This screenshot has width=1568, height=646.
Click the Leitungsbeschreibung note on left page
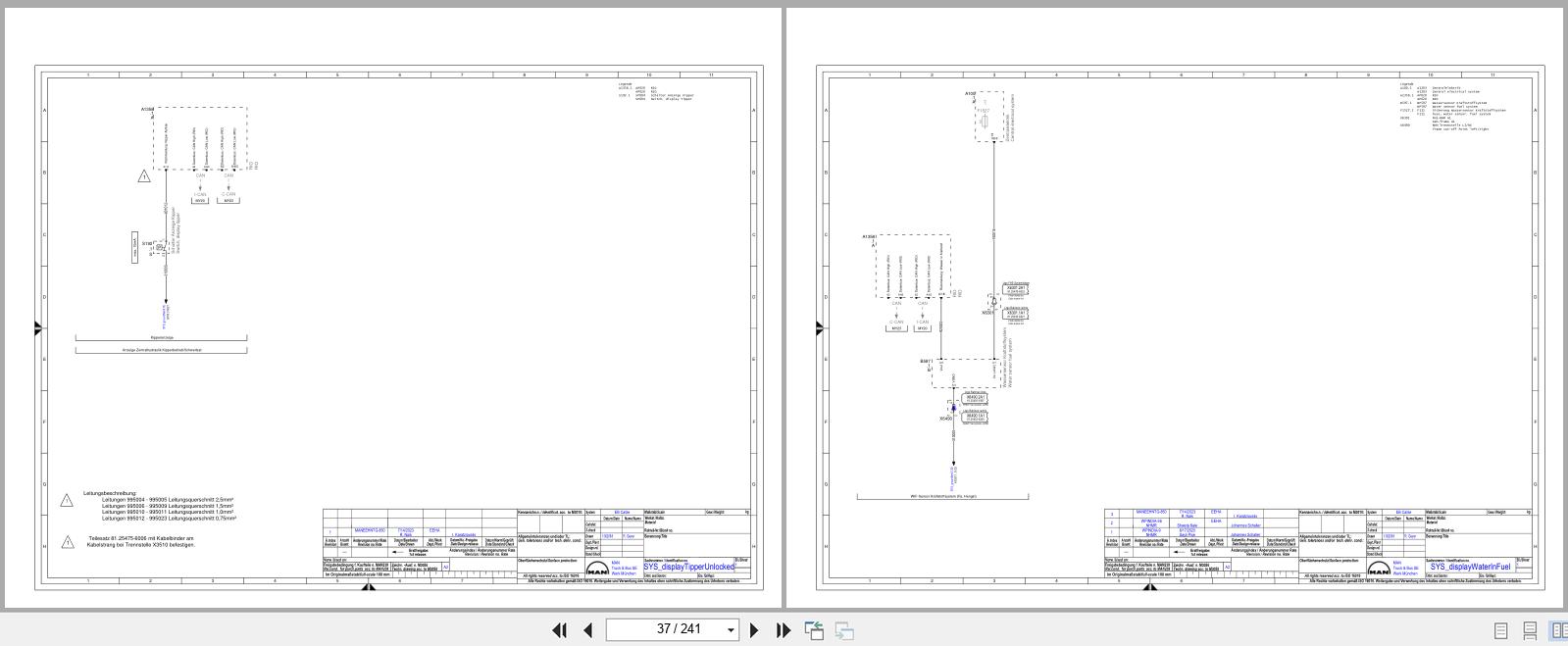tap(159, 506)
